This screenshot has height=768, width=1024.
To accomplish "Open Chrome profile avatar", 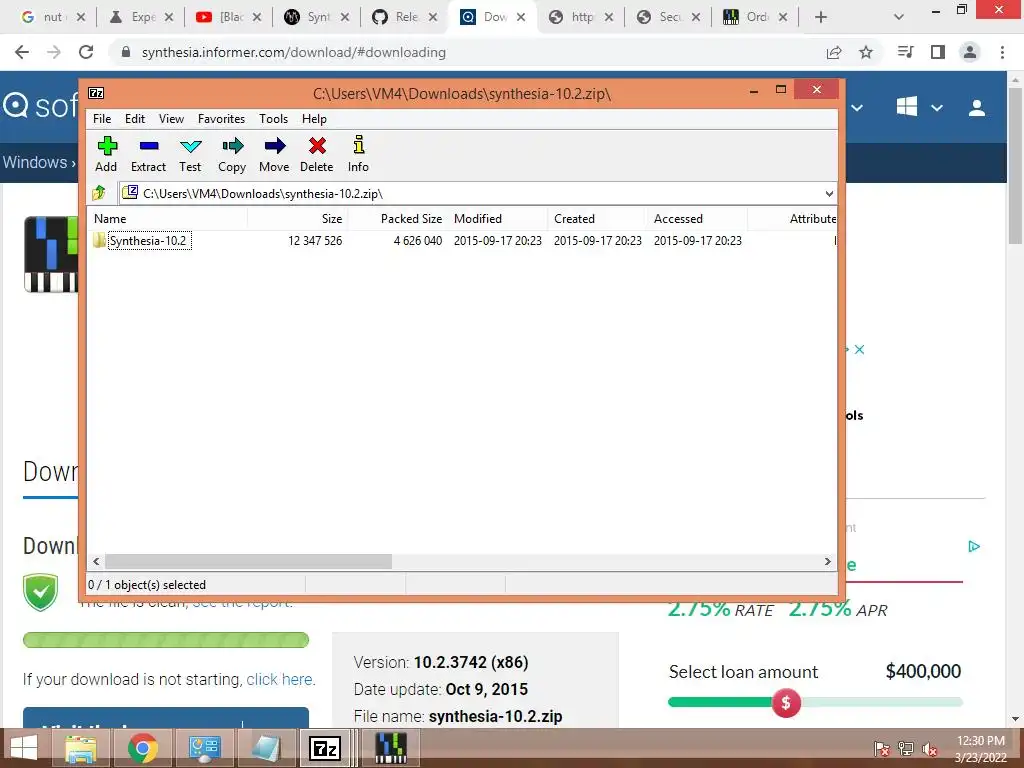I will (970, 52).
